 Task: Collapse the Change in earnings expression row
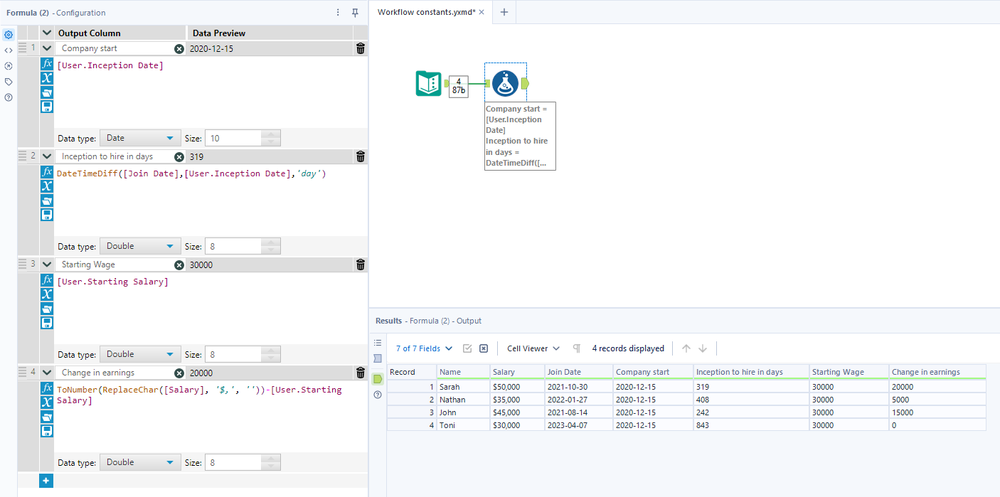(47, 373)
